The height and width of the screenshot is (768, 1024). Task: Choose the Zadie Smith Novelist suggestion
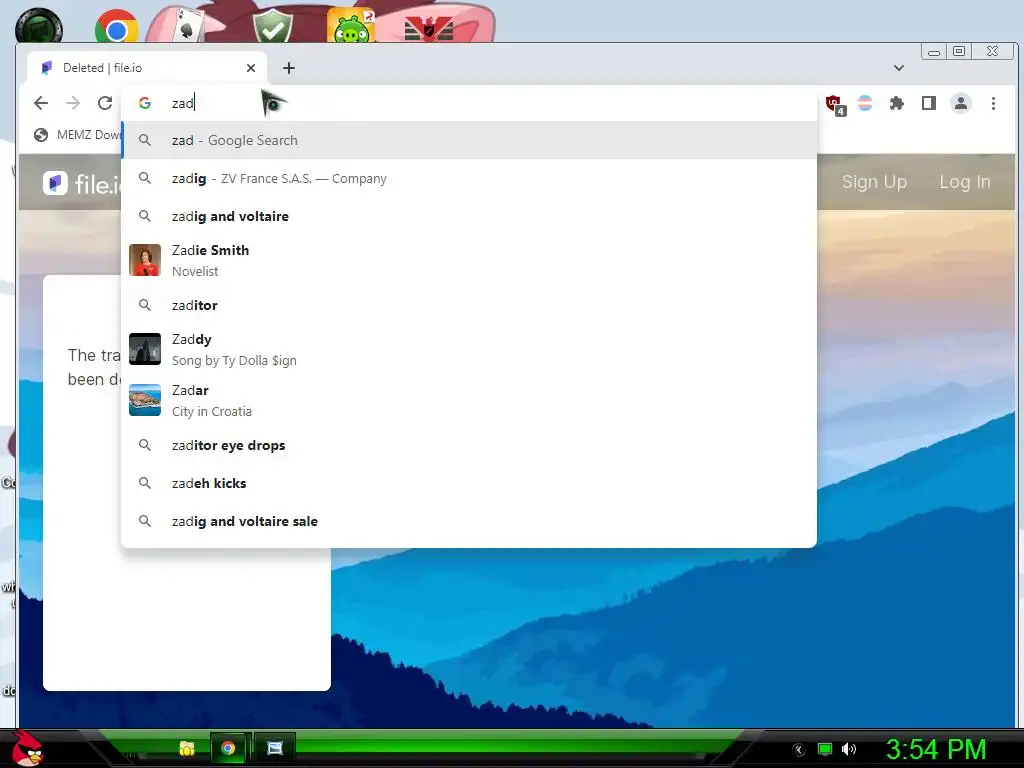(x=469, y=260)
